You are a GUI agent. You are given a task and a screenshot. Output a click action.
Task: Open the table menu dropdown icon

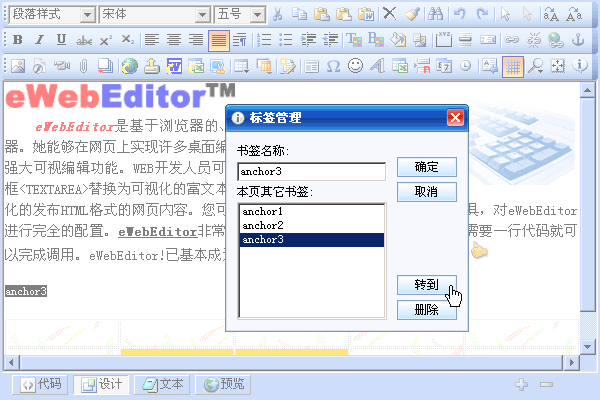241,66
